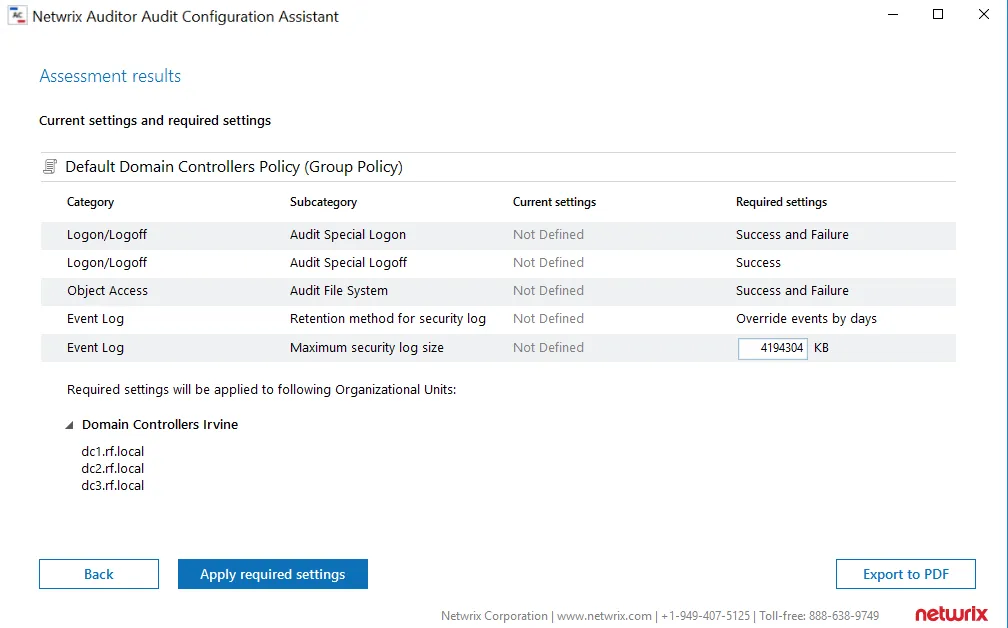Click the Category column header

pyautogui.click(x=91, y=202)
